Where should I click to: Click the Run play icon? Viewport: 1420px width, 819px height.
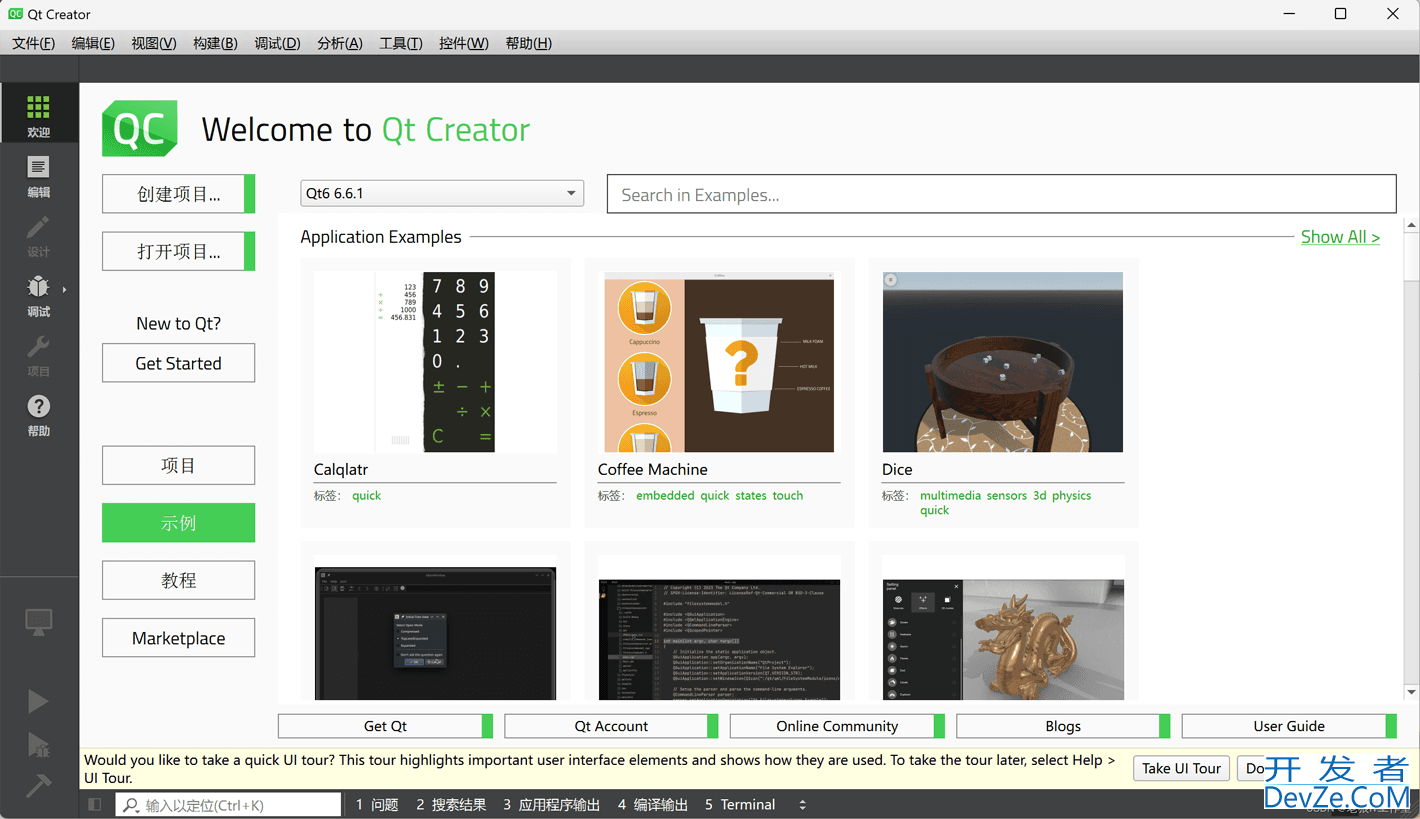[38, 701]
